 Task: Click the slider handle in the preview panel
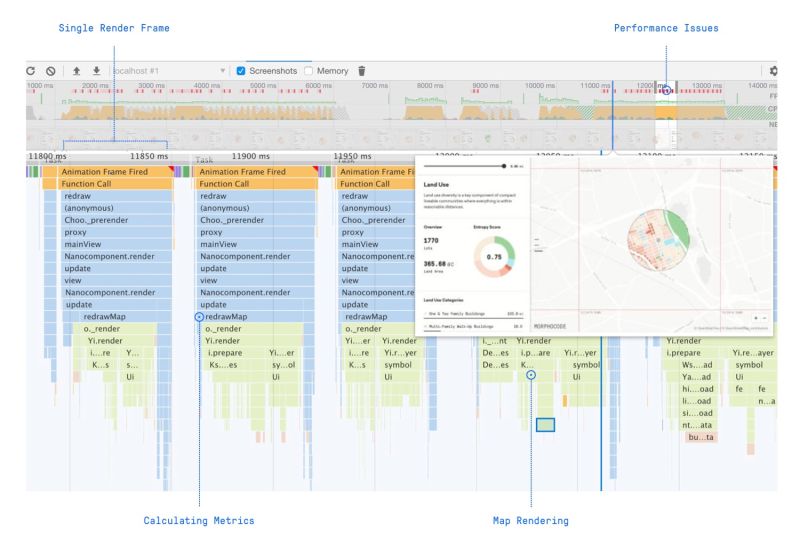(x=504, y=166)
